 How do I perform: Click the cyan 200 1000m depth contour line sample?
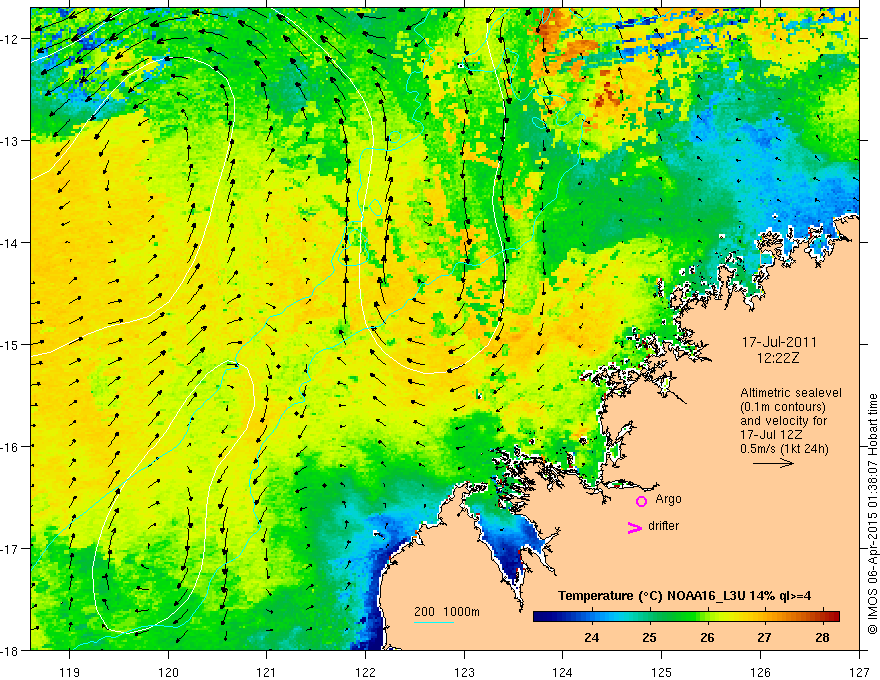click(x=433, y=622)
